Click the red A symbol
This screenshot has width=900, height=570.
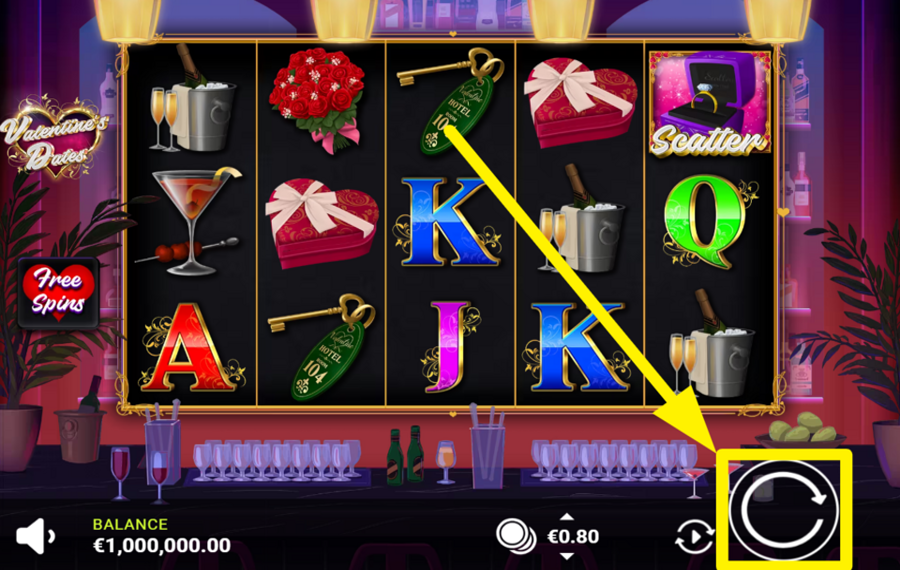pos(192,348)
